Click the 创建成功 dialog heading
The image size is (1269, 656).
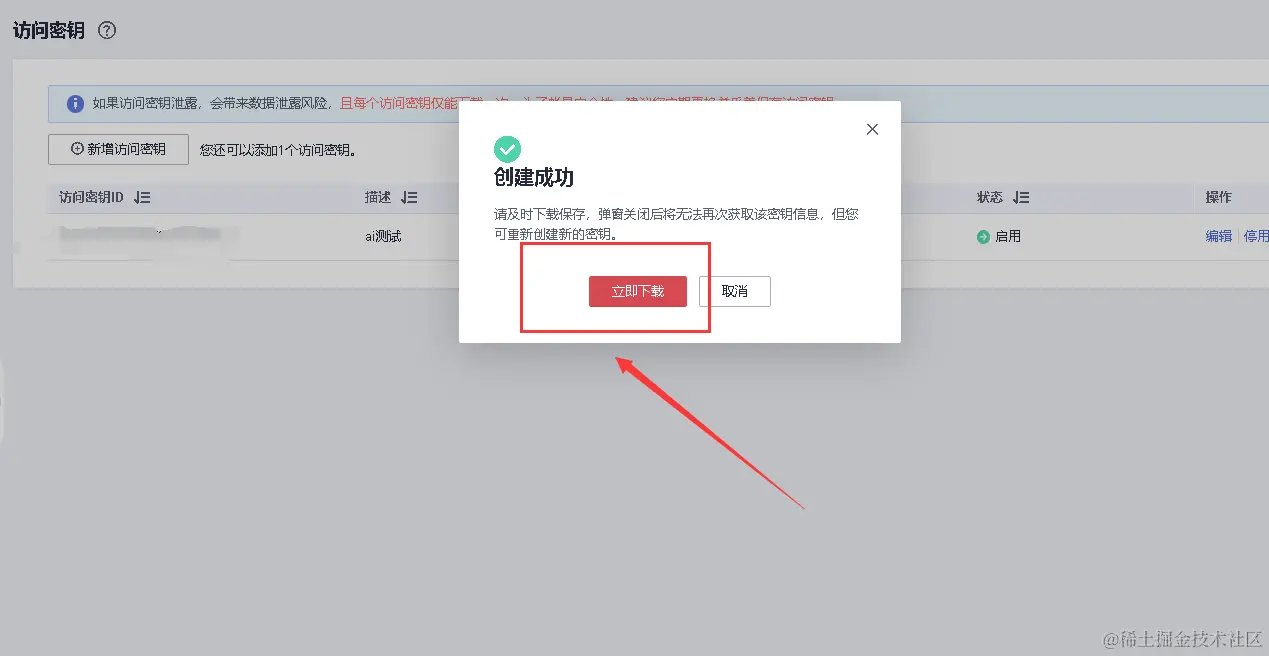(x=534, y=178)
